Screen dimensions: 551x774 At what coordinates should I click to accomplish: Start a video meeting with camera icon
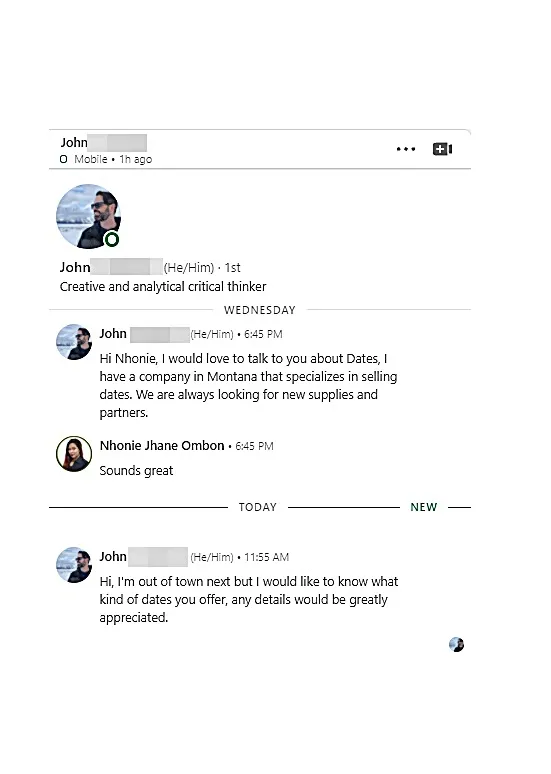(x=442, y=149)
